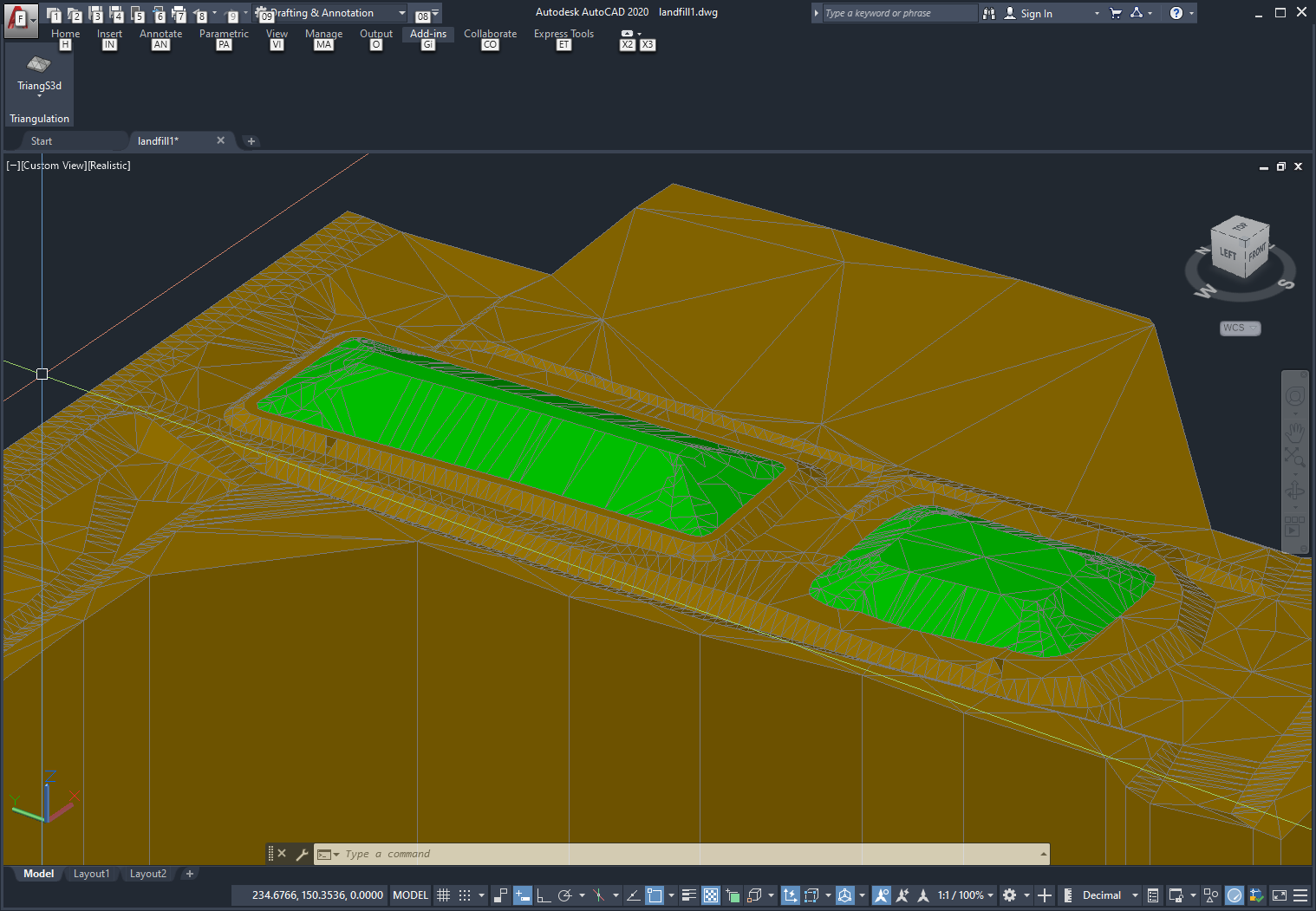
Task: Click the Customization hamburger icon in status bar
Action: click(1300, 895)
